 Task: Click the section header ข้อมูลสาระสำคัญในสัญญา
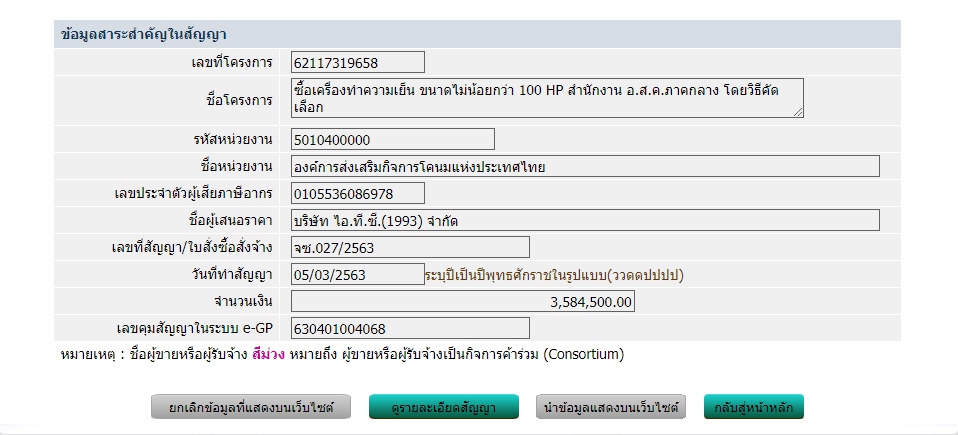144,34
